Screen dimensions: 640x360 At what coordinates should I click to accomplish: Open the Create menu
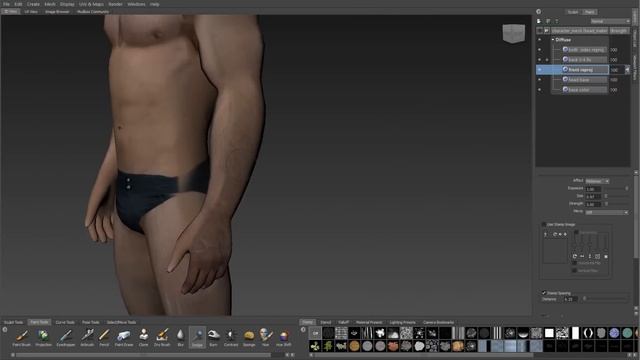(33, 4)
